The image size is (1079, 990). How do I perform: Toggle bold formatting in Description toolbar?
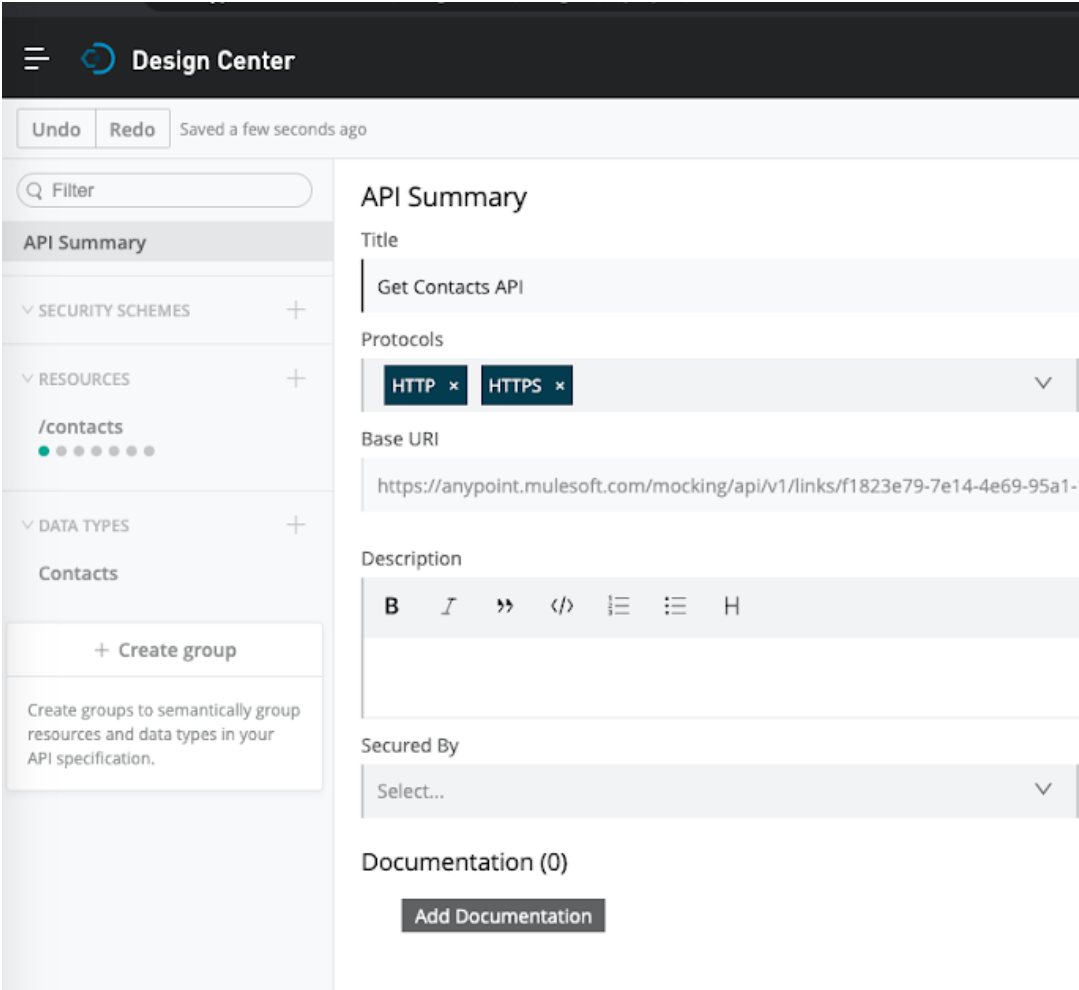coord(392,606)
